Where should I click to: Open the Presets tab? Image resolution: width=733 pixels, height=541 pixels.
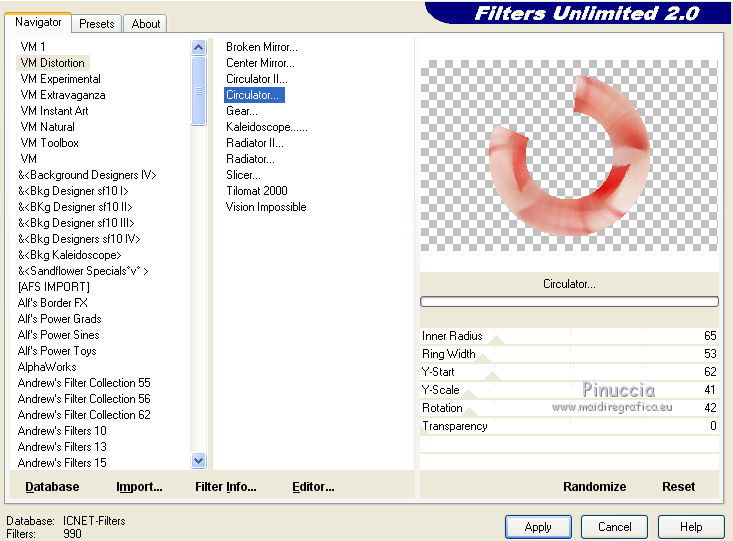pyautogui.click(x=96, y=24)
